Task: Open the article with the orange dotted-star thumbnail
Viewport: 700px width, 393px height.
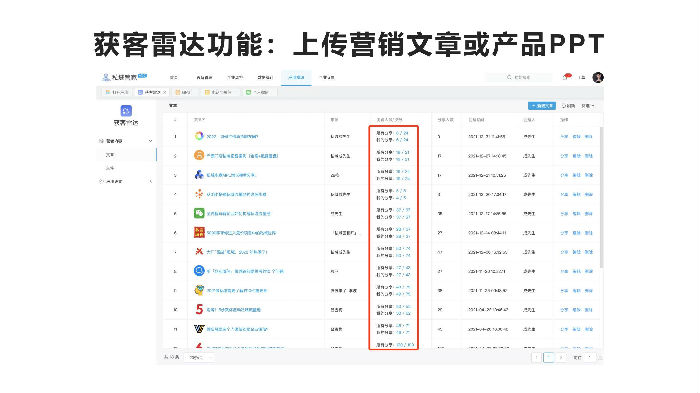Action: (x=199, y=193)
